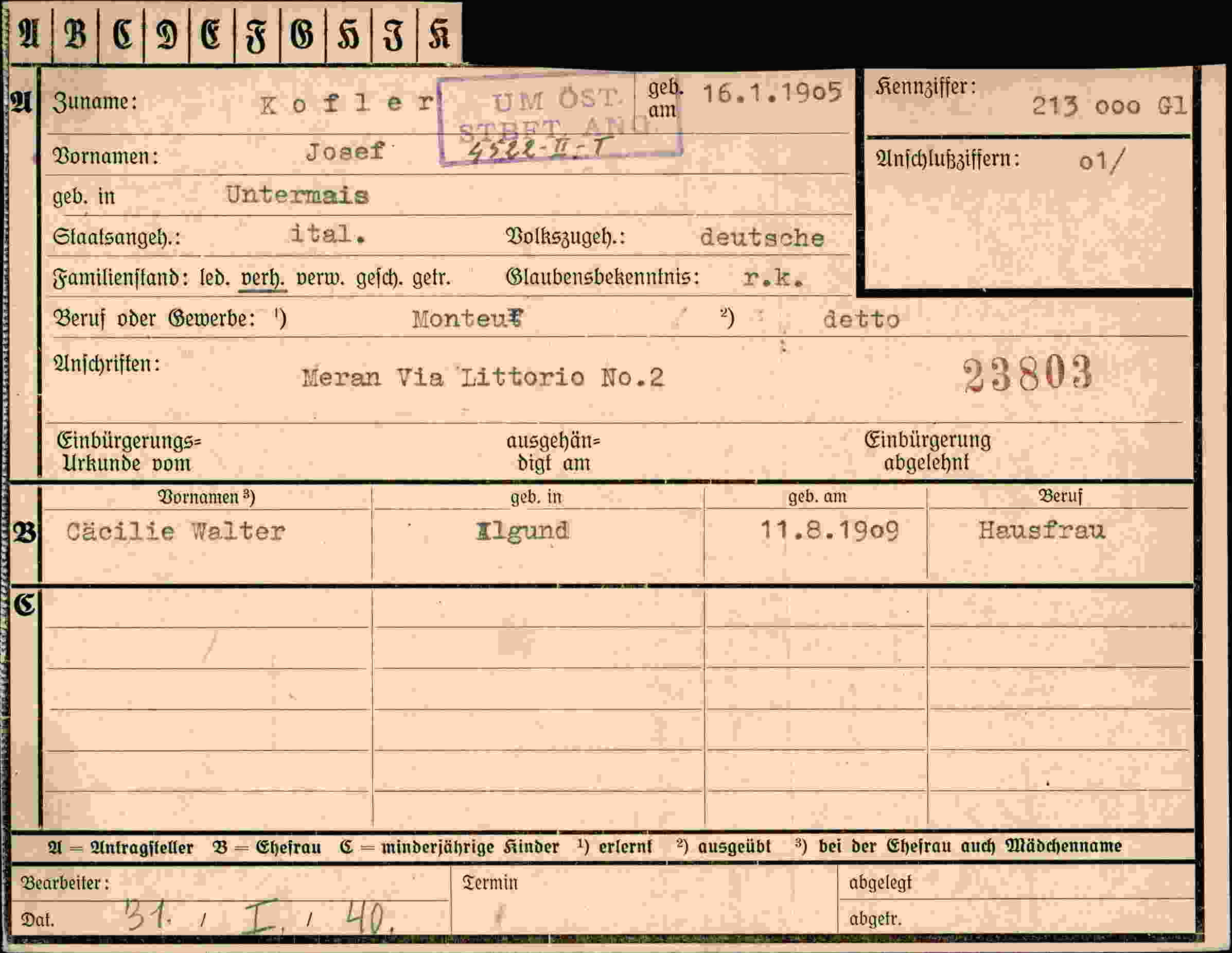
Task: Select the wife's birth date '11.8.1909'
Action: (829, 530)
